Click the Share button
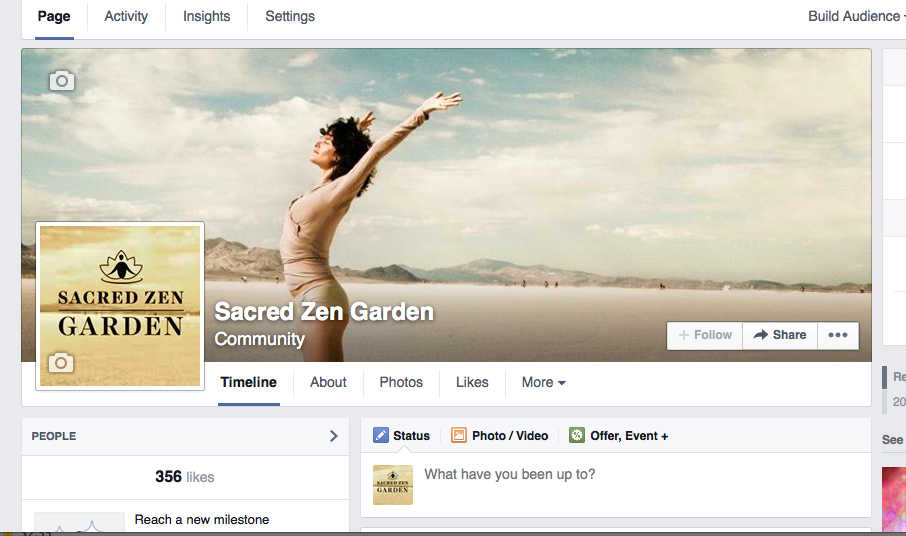The width and height of the screenshot is (906, 536). (780, 335)
